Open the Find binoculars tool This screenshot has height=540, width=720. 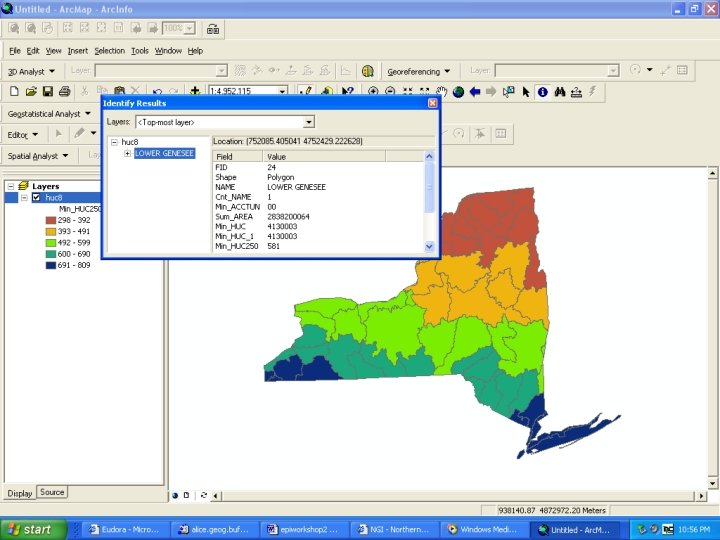(x=559, y=92)
